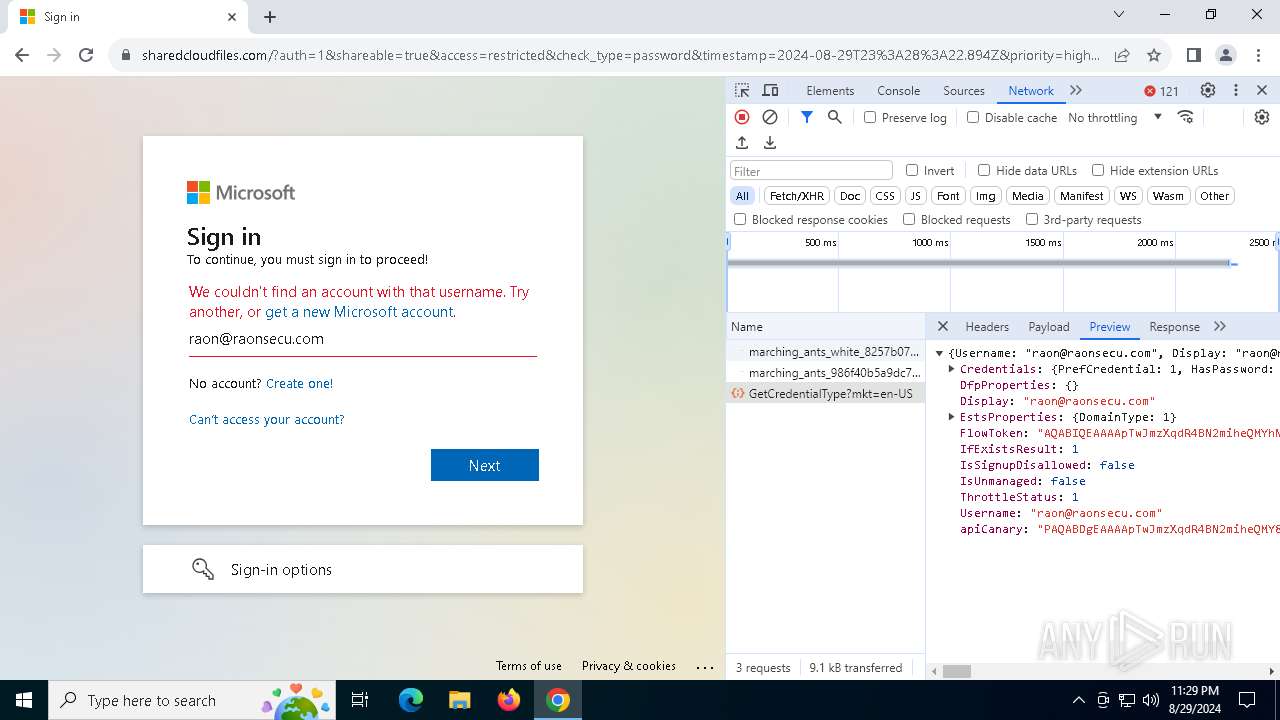Open more footer options ellipsis
This screenshot has width=1280, height=720.
pyautogui.click(x=705, y=667)
